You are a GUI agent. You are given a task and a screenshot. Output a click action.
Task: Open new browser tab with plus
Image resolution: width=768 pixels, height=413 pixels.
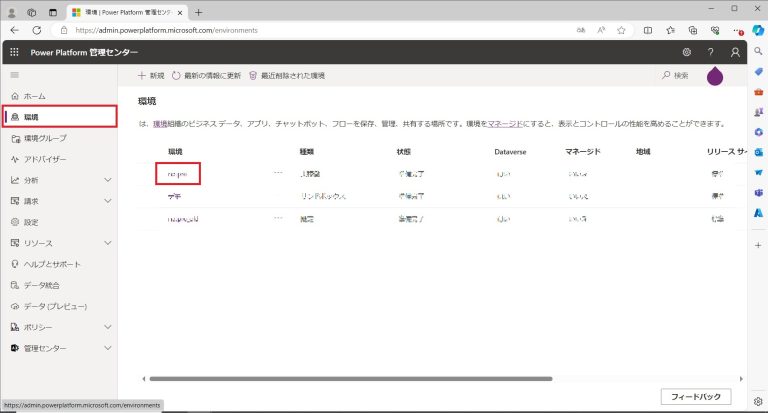(198, 12)
